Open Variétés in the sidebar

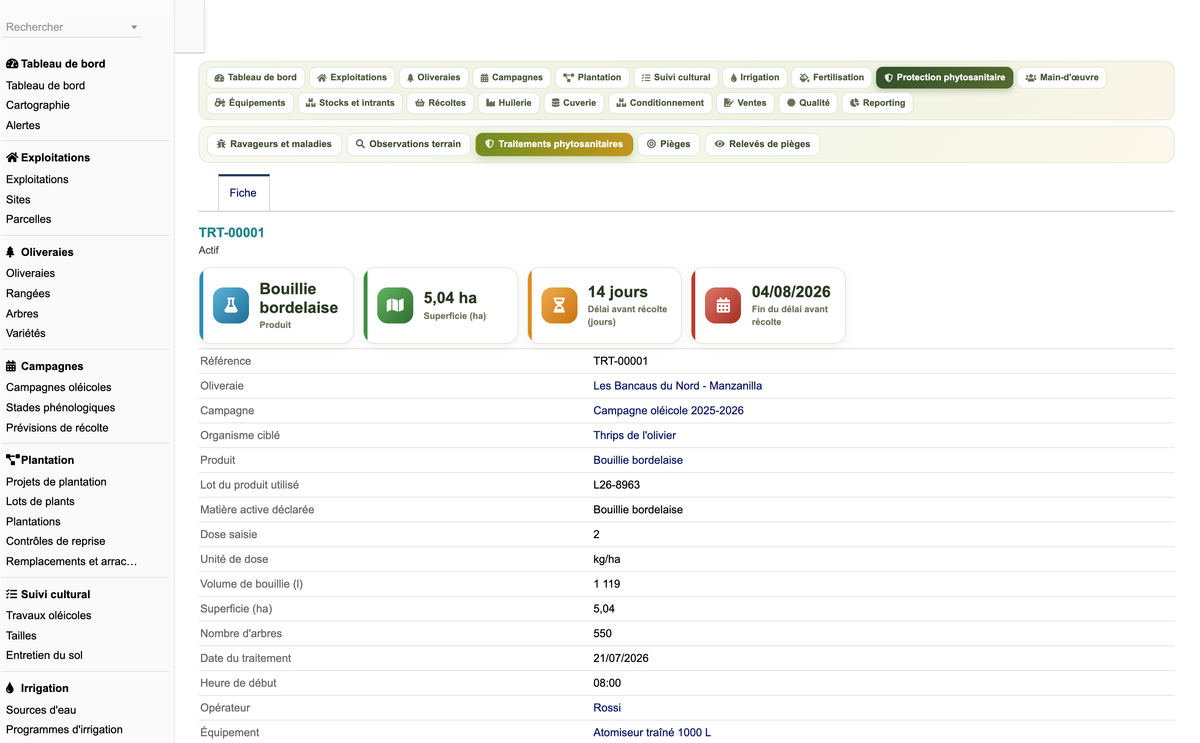[26, 333]
